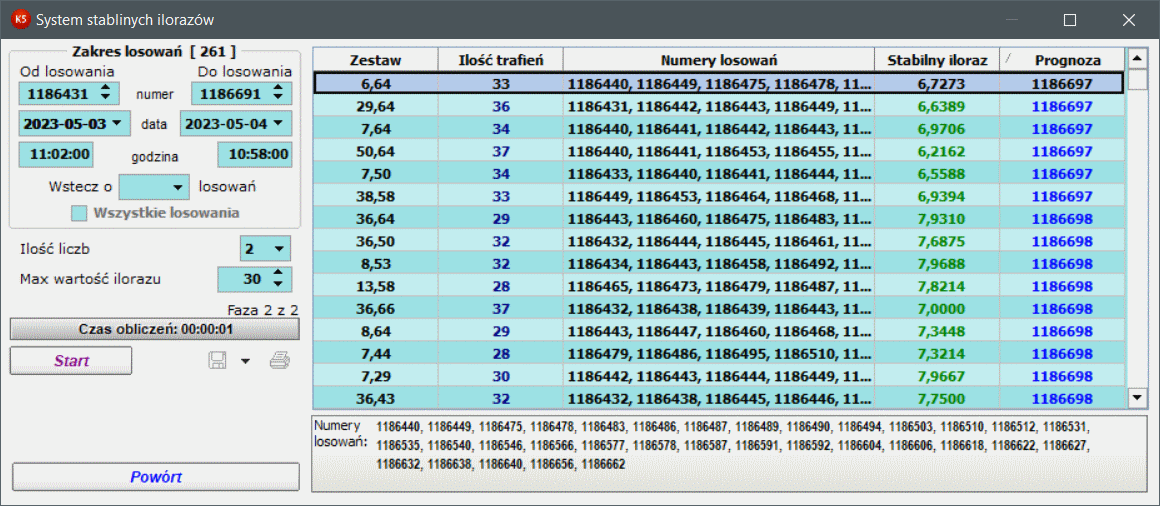The image size is (1160, 506).
Task: Select the row with Zestaw 36,43
Action: (x=719, y=399)
